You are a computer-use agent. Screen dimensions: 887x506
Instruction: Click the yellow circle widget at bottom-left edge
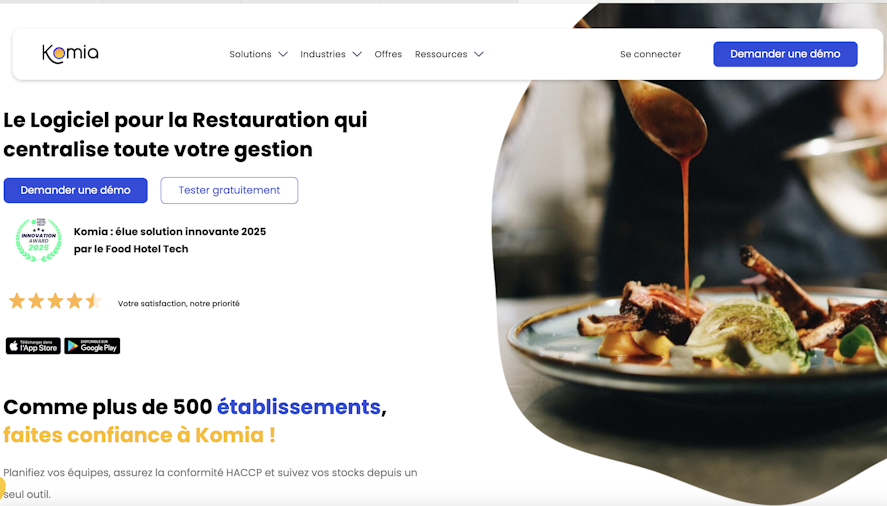(2, 487)
